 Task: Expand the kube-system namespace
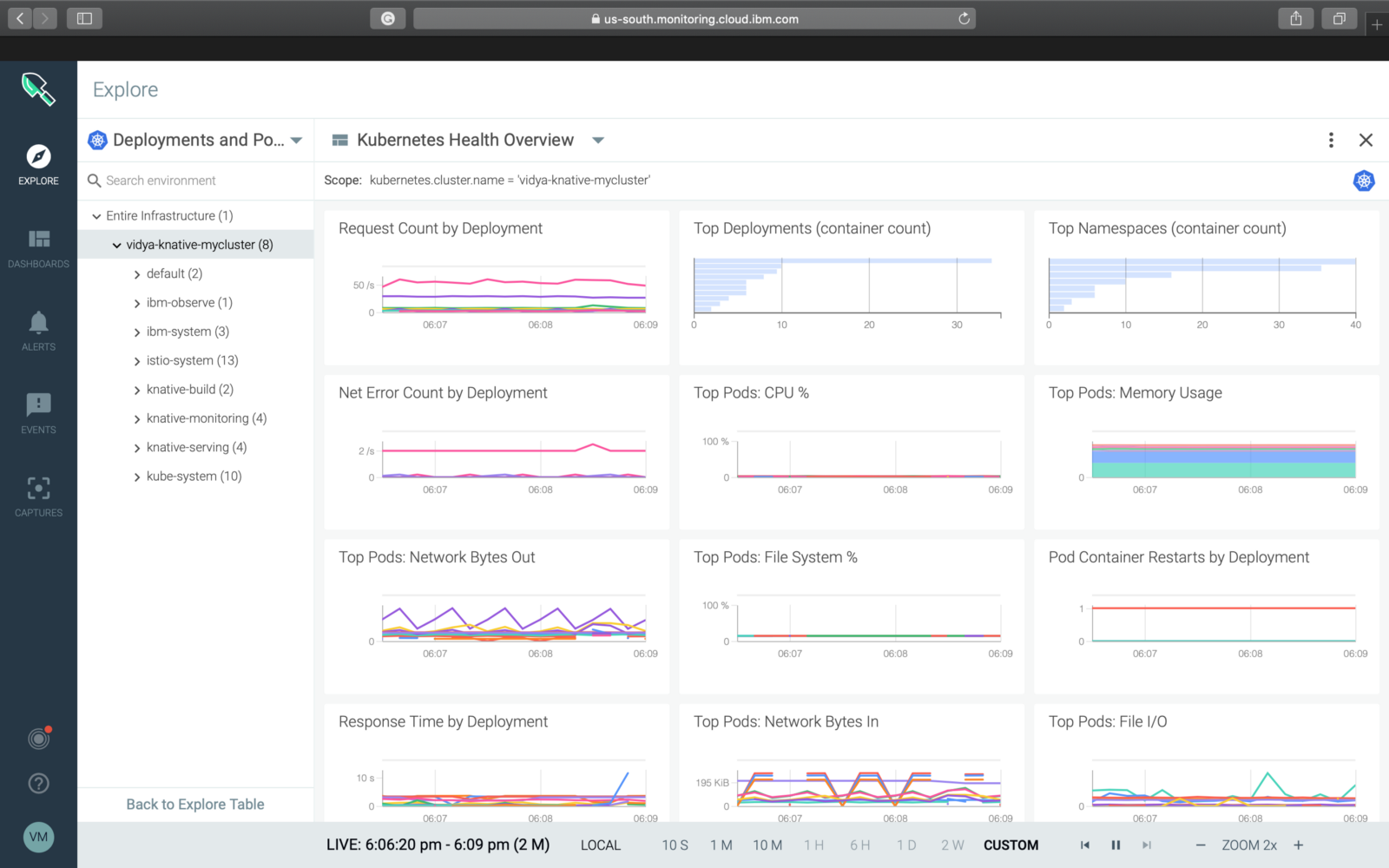tap(137, 477)
